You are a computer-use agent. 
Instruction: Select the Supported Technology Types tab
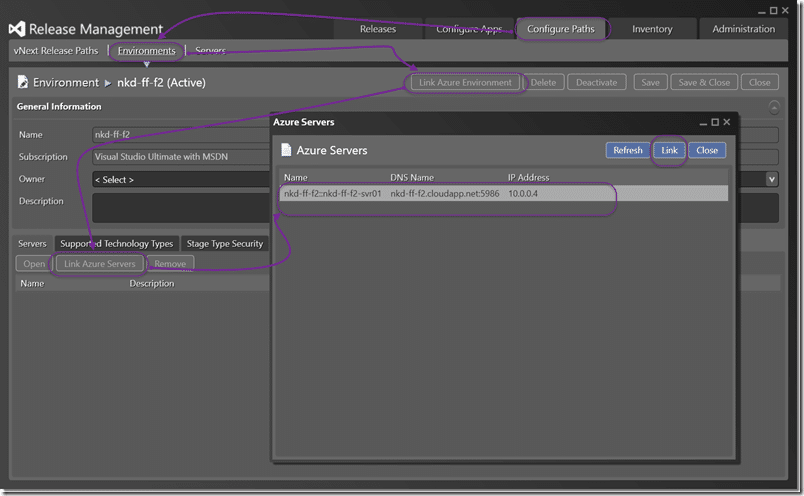(116, 243)
